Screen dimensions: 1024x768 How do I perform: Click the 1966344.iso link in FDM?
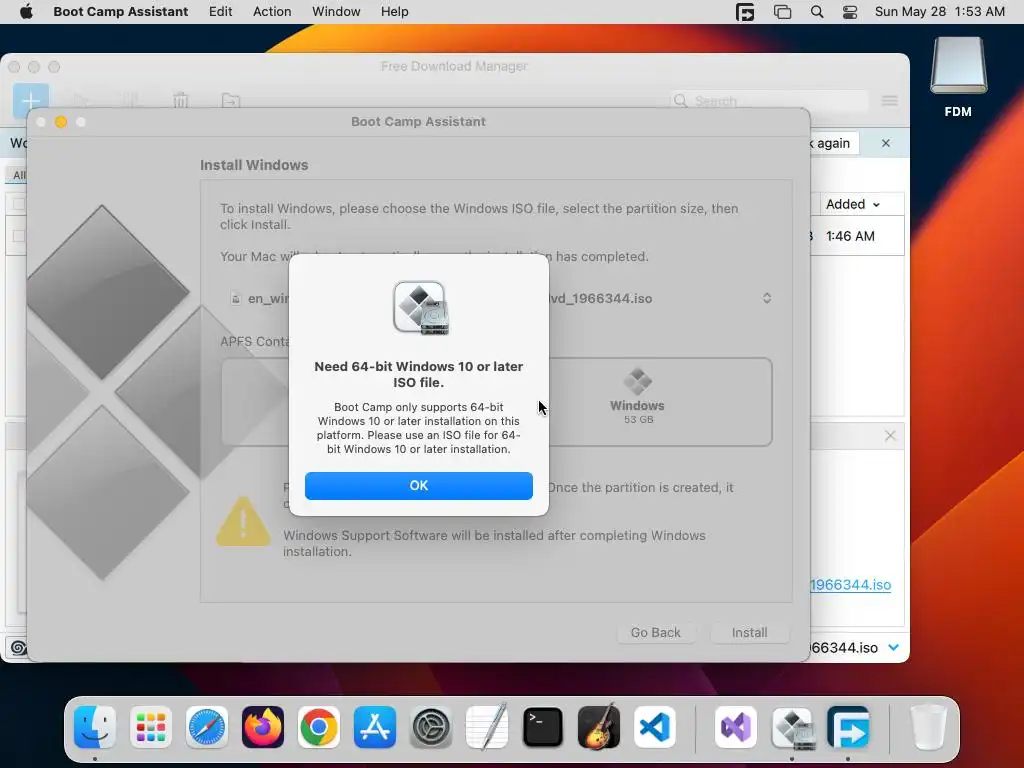[850, 584]
